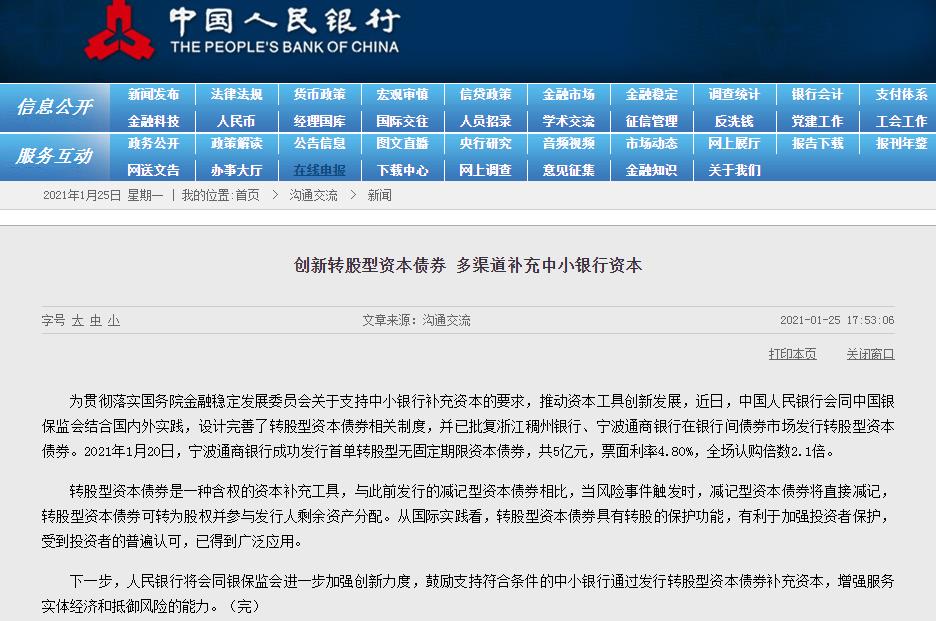Open the 新闻发布 navigation item
The height and width of the screenshot is (621, 936).
(153, 95)
